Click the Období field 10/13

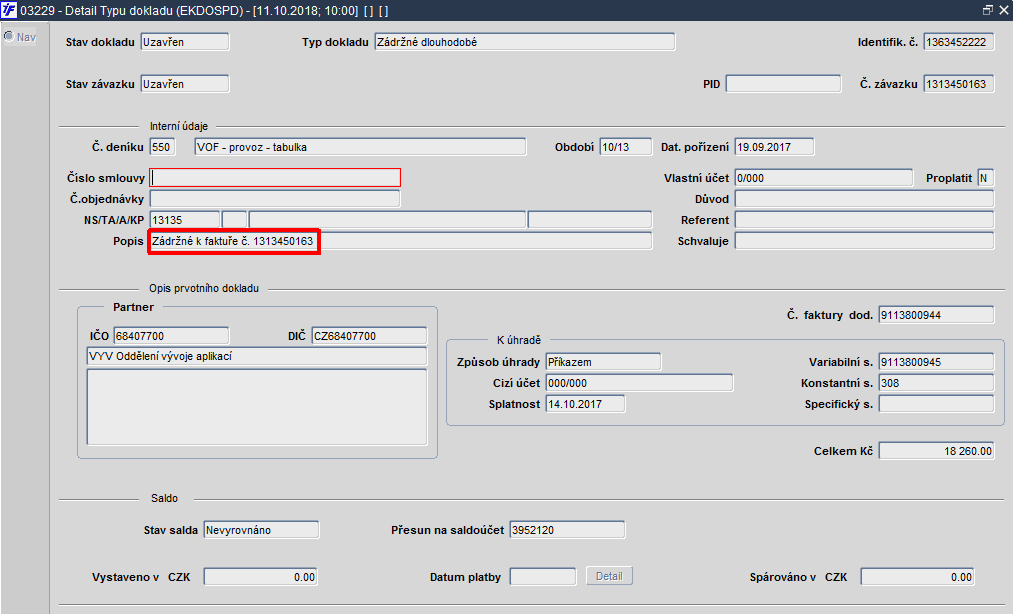point(625,147)
